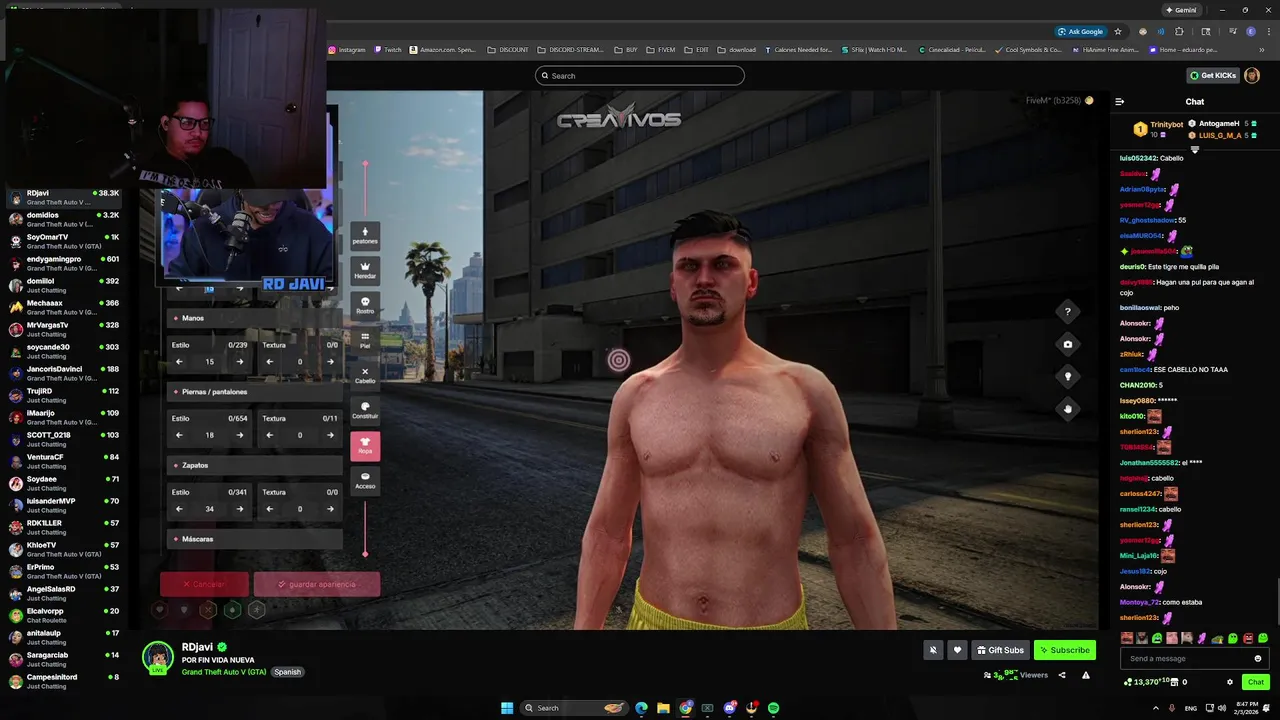Click the light bulb icon beside character
This screenshot has width=1280, height=720.
(x=1067, y=376)
